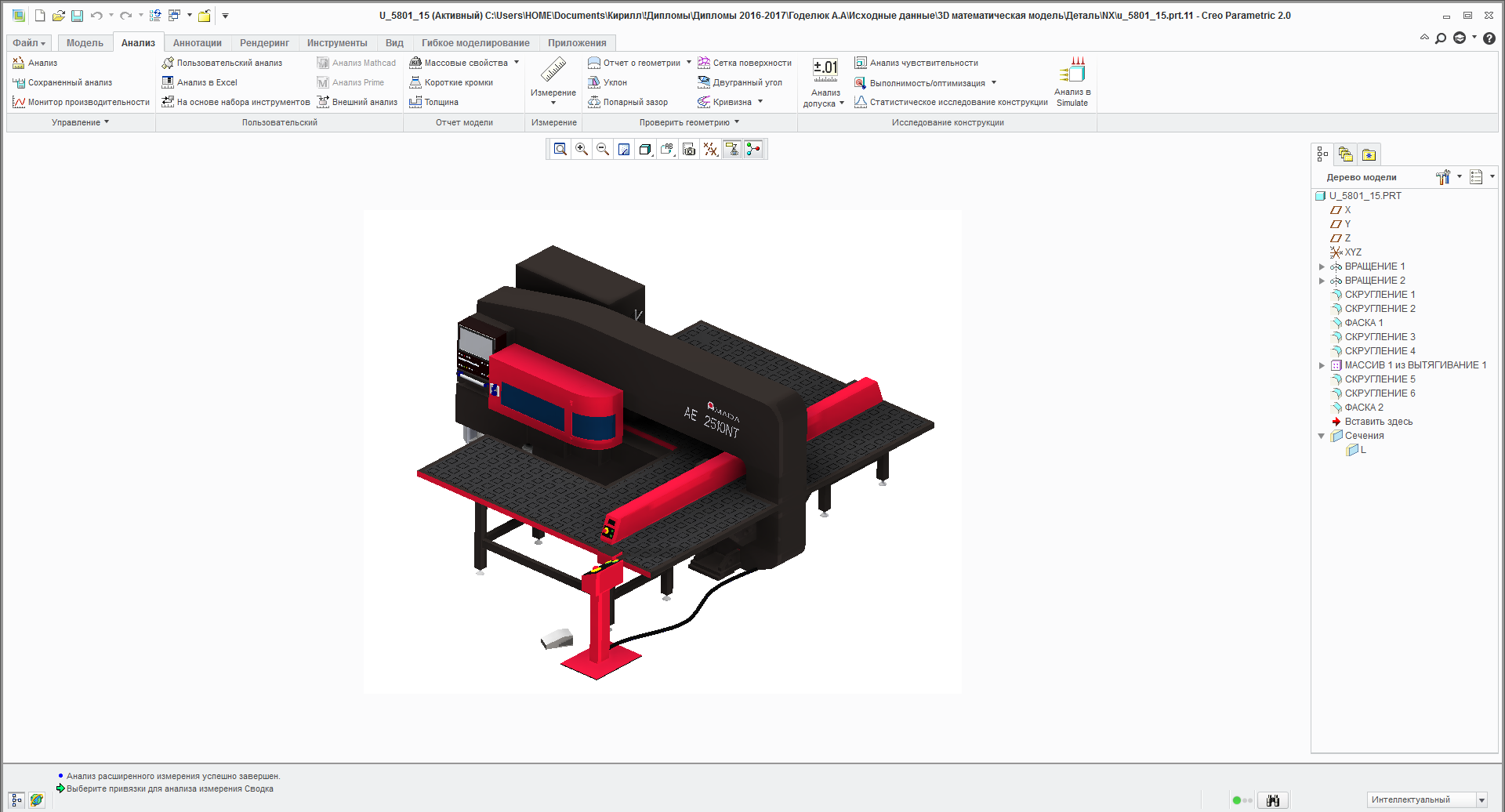Open the Файл menu

pyautogui.click(x=29, y=43)
